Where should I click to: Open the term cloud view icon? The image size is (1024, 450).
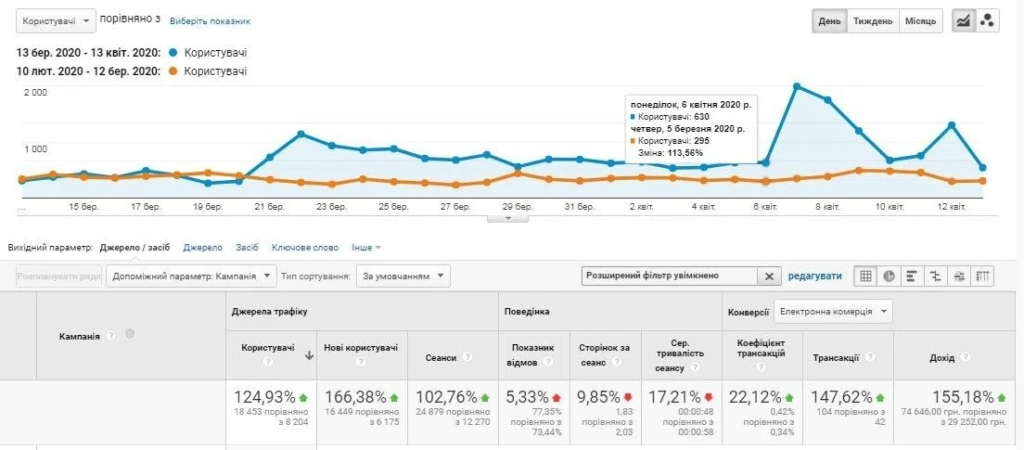pyautogui.click(x=959, y=276)
